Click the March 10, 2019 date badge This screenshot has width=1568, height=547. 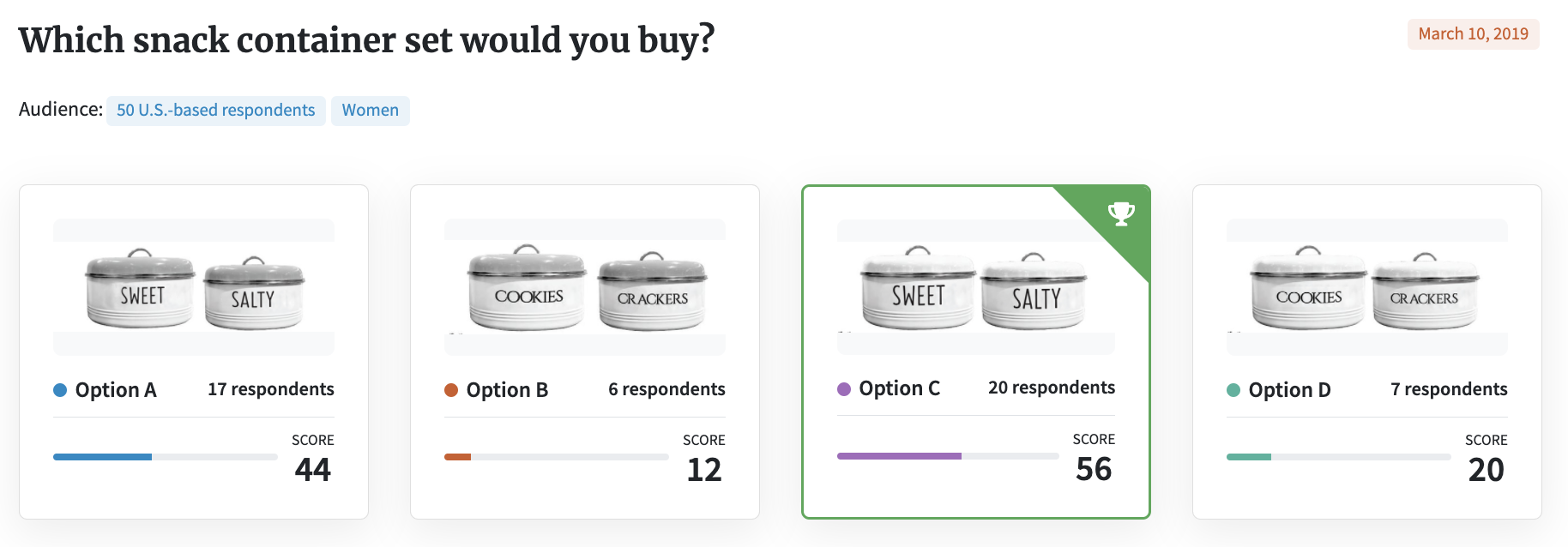point(1474,34)
